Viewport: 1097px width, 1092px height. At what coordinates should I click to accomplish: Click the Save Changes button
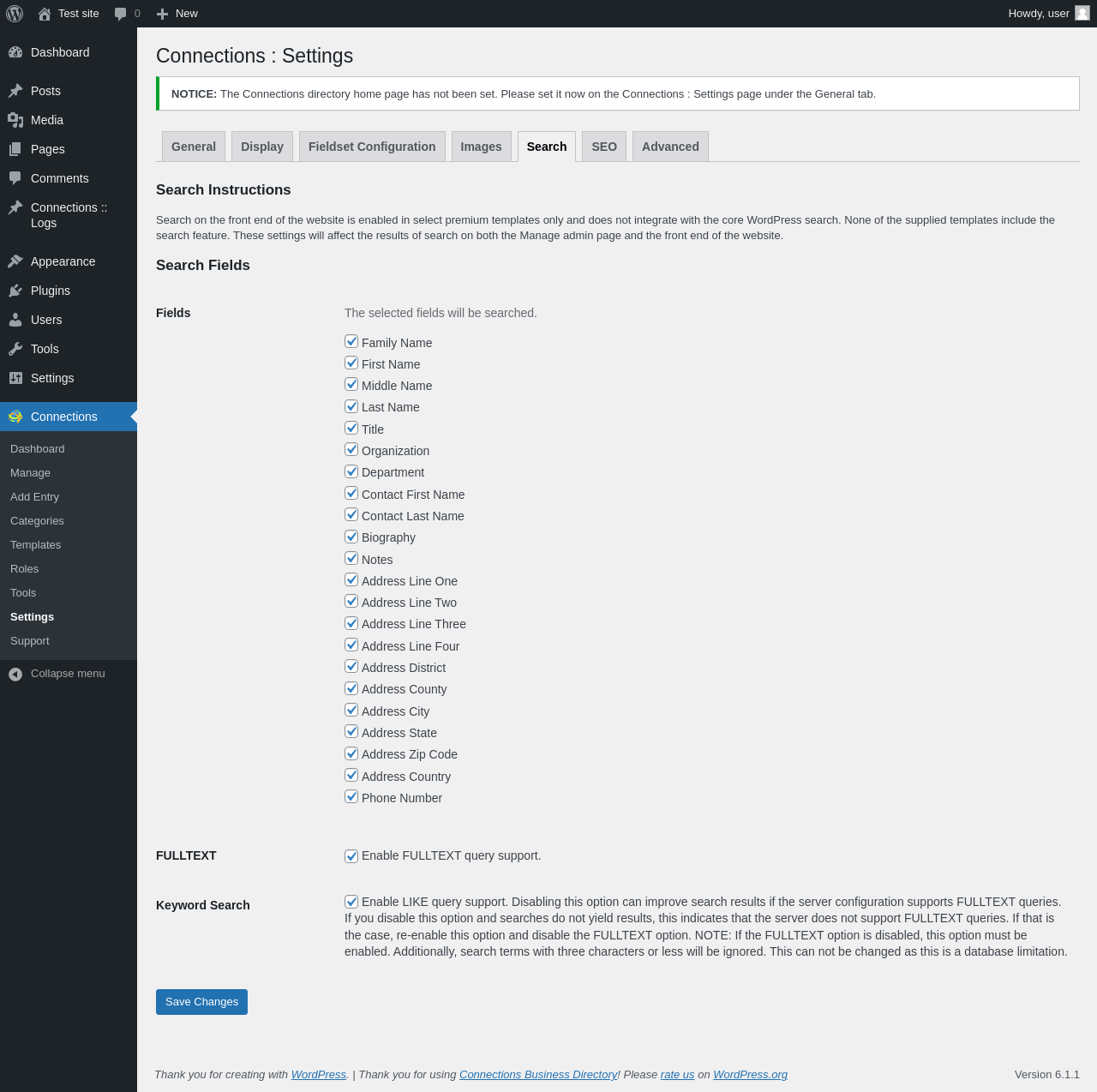201,1002
